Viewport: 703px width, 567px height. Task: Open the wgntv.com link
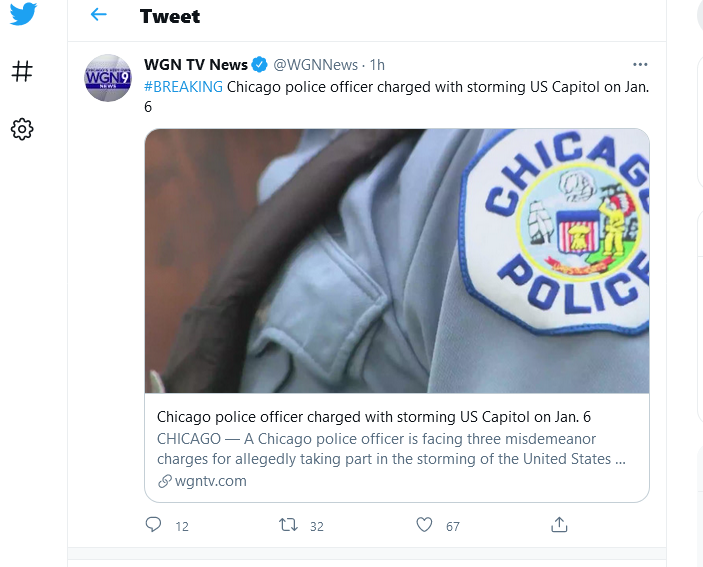[203, 481]
